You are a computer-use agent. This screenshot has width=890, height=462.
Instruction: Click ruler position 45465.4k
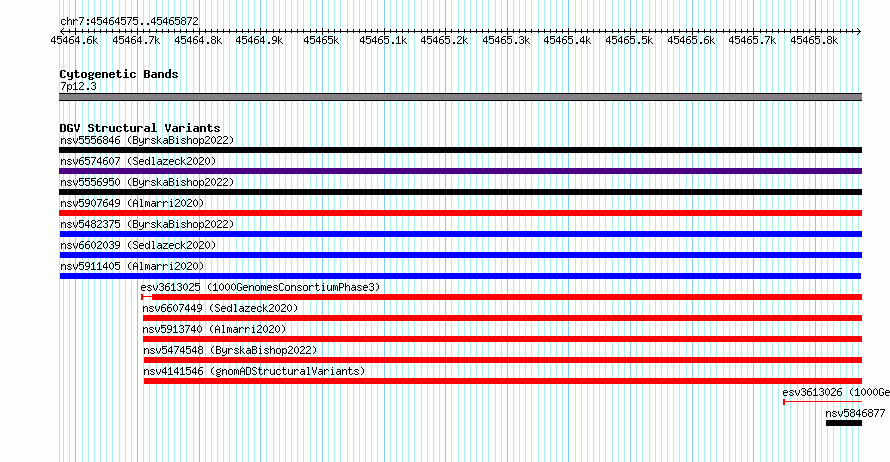[x=568, y=40]
